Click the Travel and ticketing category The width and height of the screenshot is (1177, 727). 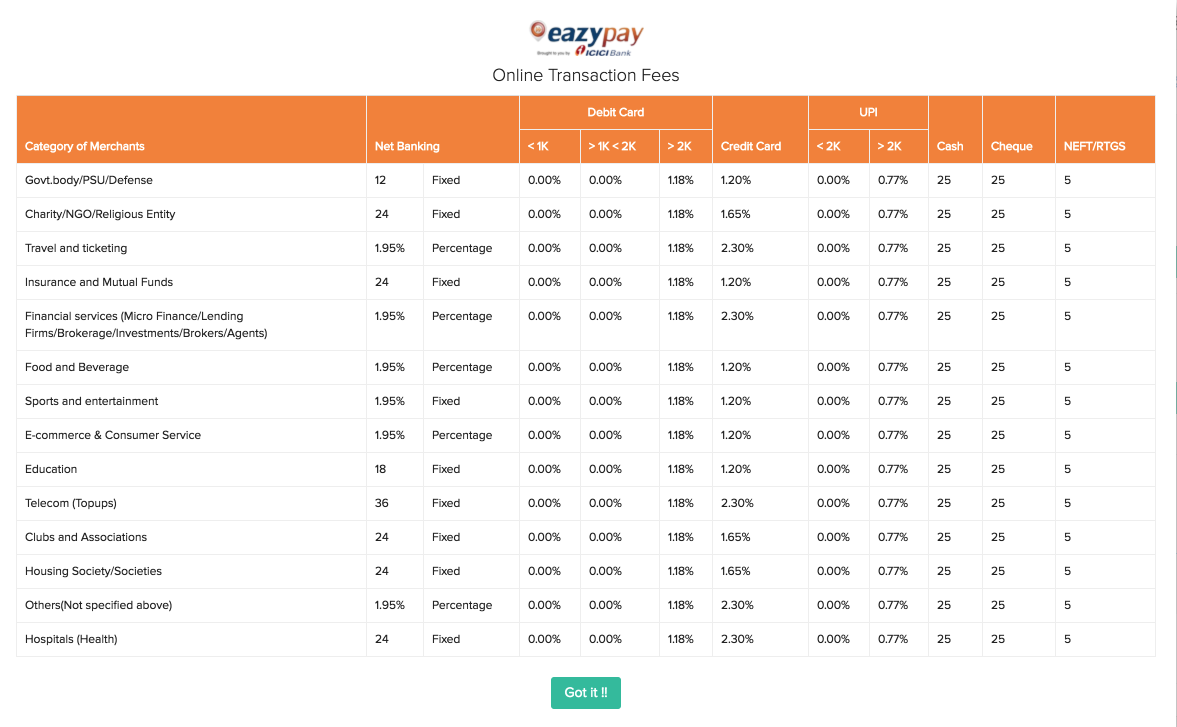coord(76,248)
